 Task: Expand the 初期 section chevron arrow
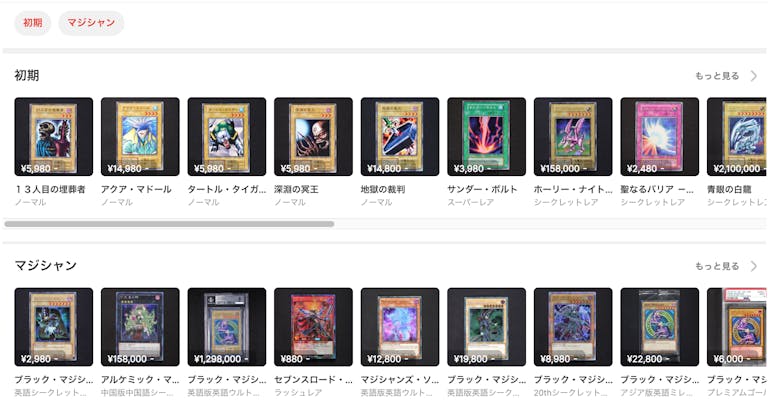click(754, 76)
